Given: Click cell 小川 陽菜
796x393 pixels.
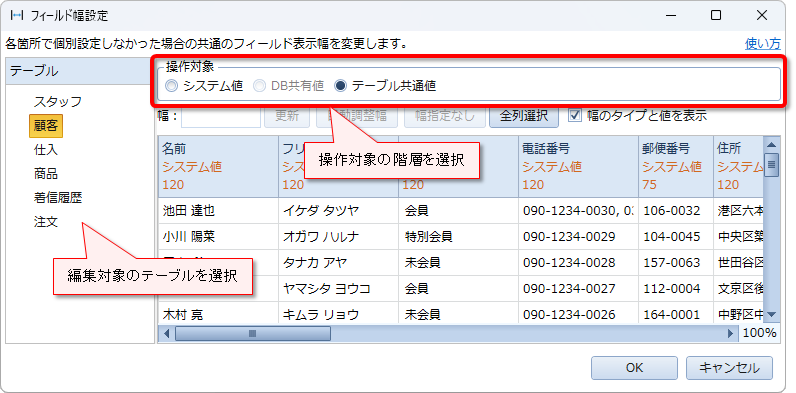Looking at the screenshot, I should (x=218, y=237).
